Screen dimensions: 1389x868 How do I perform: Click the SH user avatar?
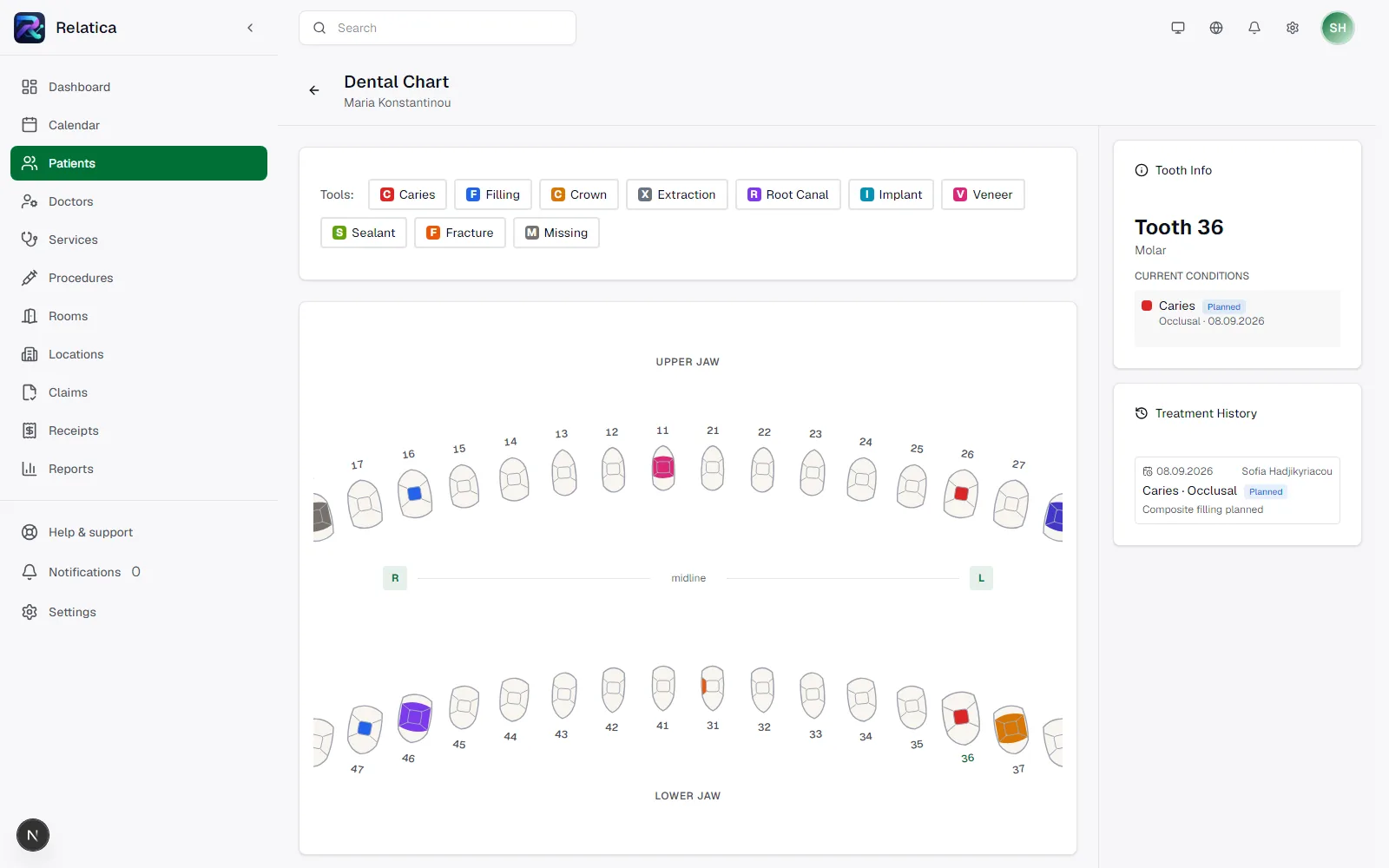[x=1338, y=28]
